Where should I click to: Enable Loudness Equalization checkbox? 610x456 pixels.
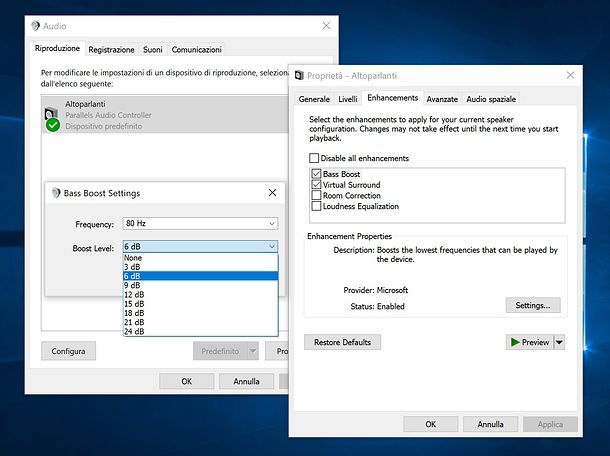[x=316, y=206]
